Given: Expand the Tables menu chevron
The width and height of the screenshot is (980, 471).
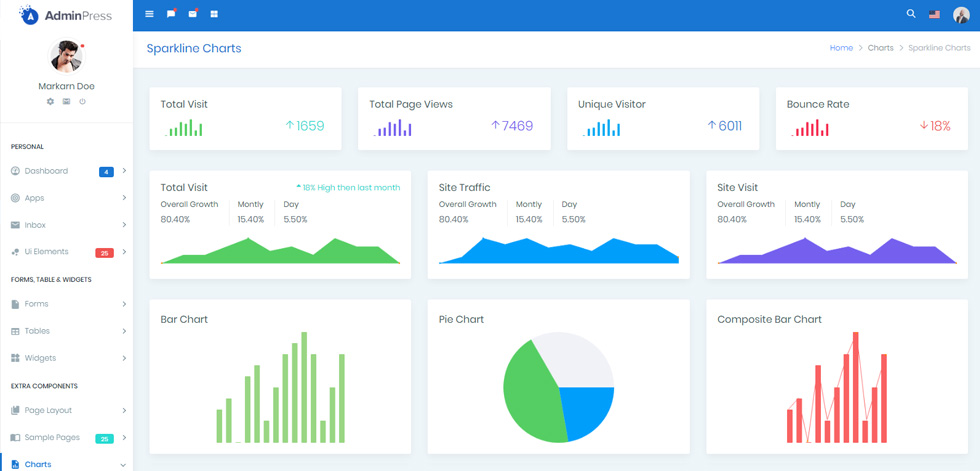Looking at the screenshot, I should pos(124,331).
